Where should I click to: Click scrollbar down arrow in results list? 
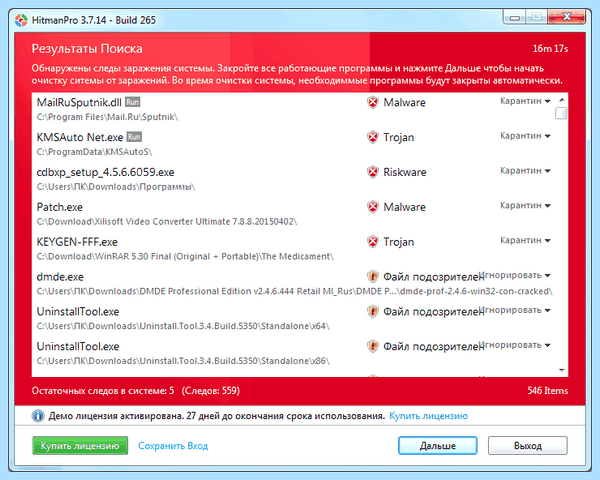(x=561, y=370)
